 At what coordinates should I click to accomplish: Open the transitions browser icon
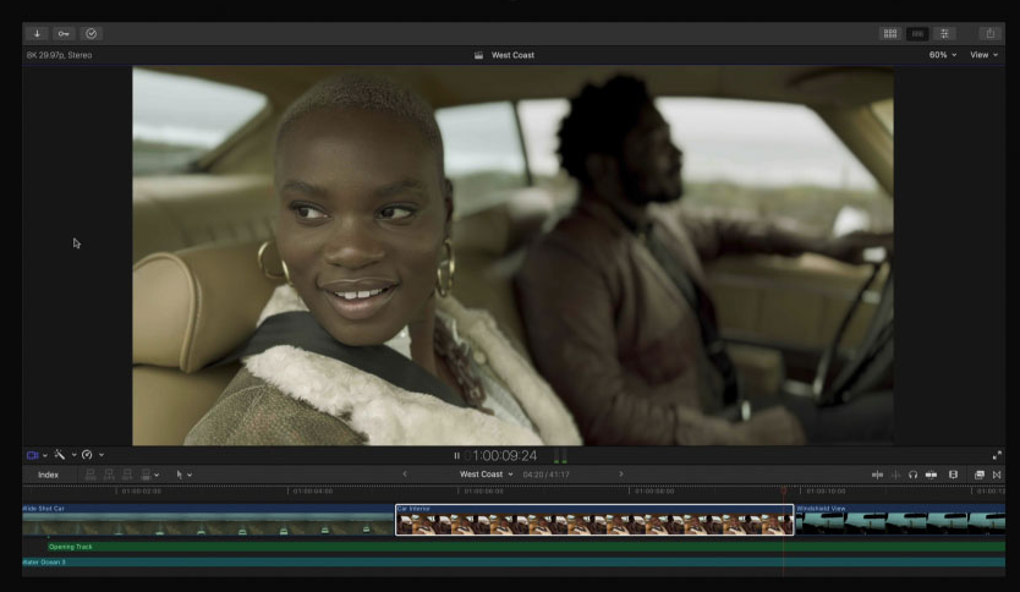(996, 474)
